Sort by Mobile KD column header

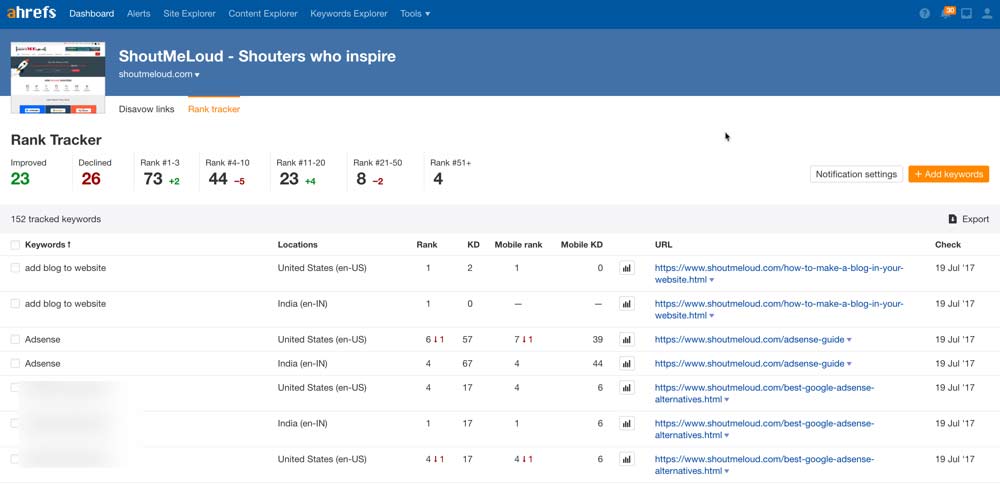coord(582,245)
